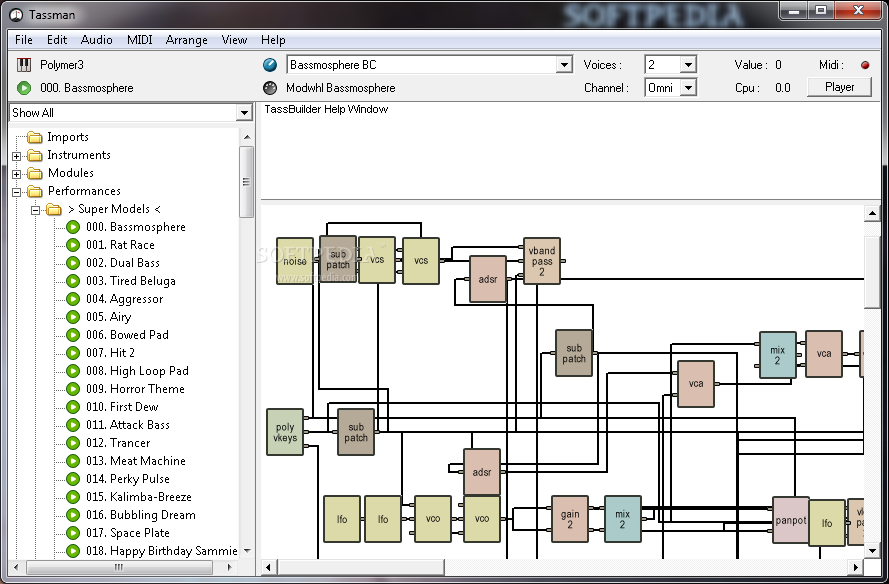Click the browser tree scroll up arrow

pos(247,137)
